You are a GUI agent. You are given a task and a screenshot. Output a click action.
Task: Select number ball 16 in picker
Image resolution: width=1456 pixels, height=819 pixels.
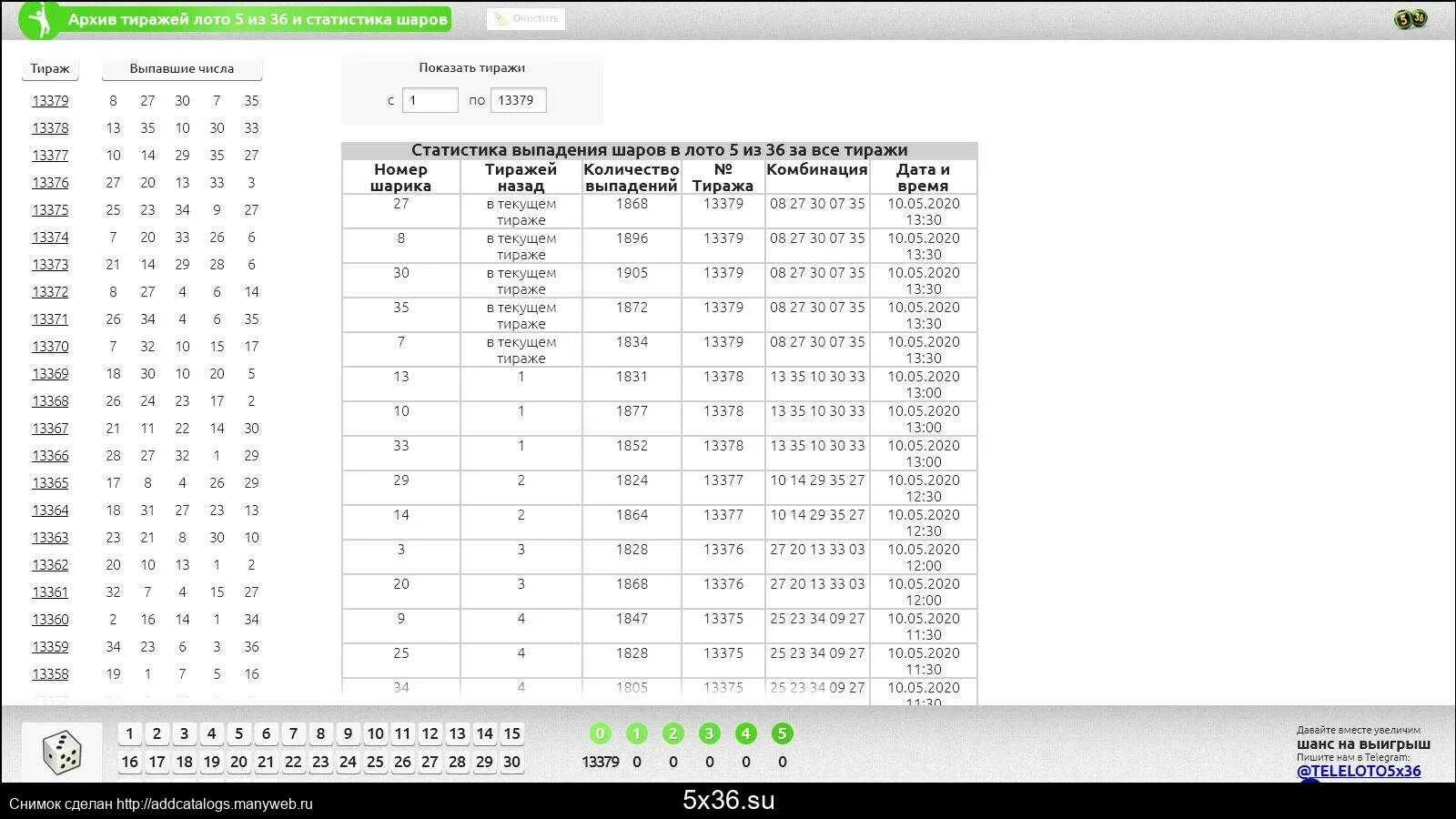pyautogui.click(x=129, y=762)
